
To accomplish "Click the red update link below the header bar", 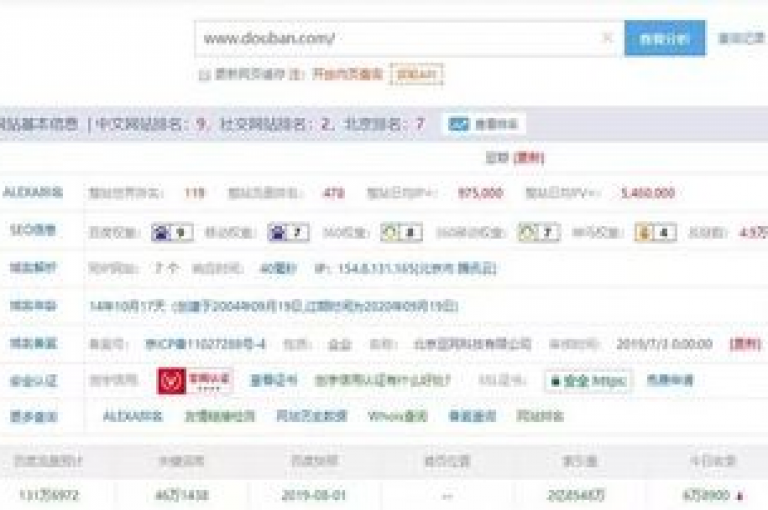I will (x=529, y=158).
